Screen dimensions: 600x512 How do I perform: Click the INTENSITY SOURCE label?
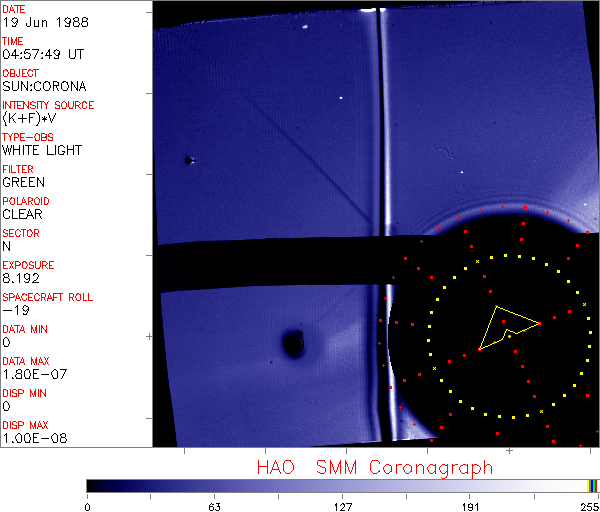tap(48, 105)
